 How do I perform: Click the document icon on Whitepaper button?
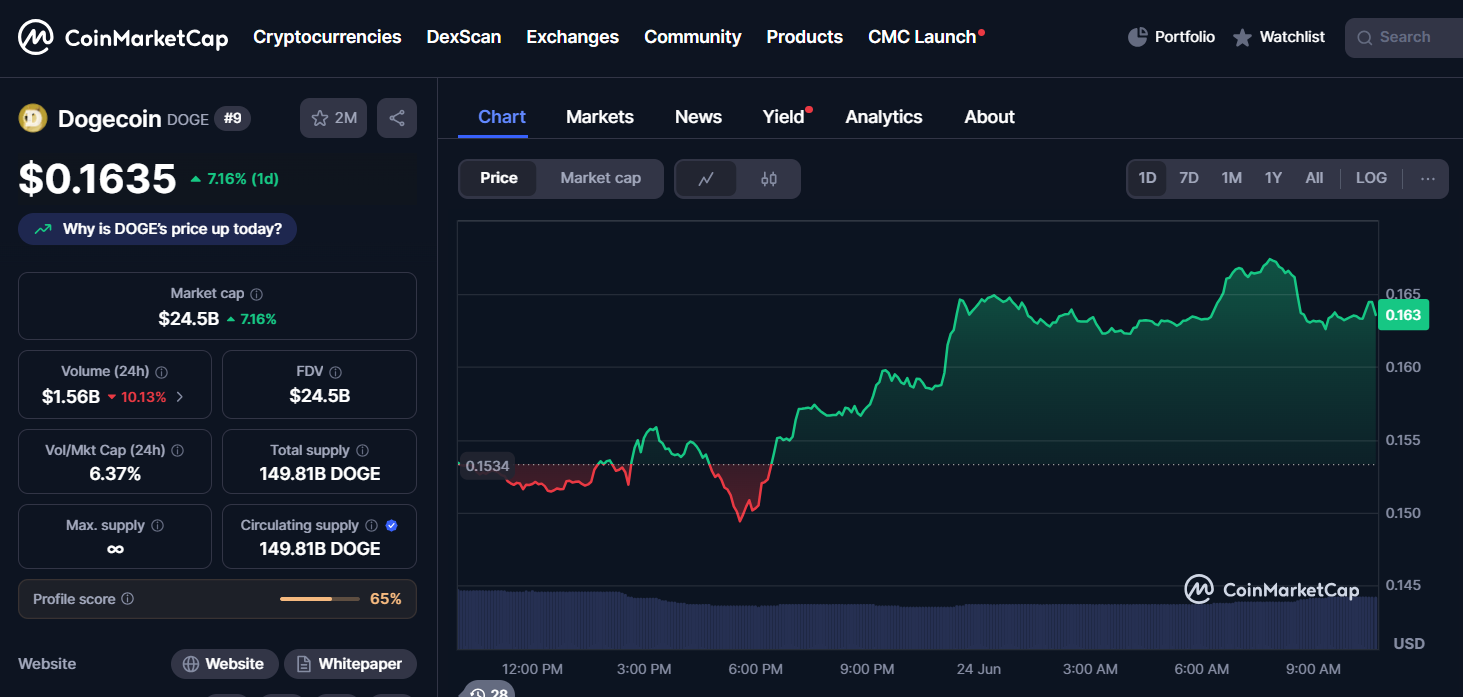click(x=304, y=664)
